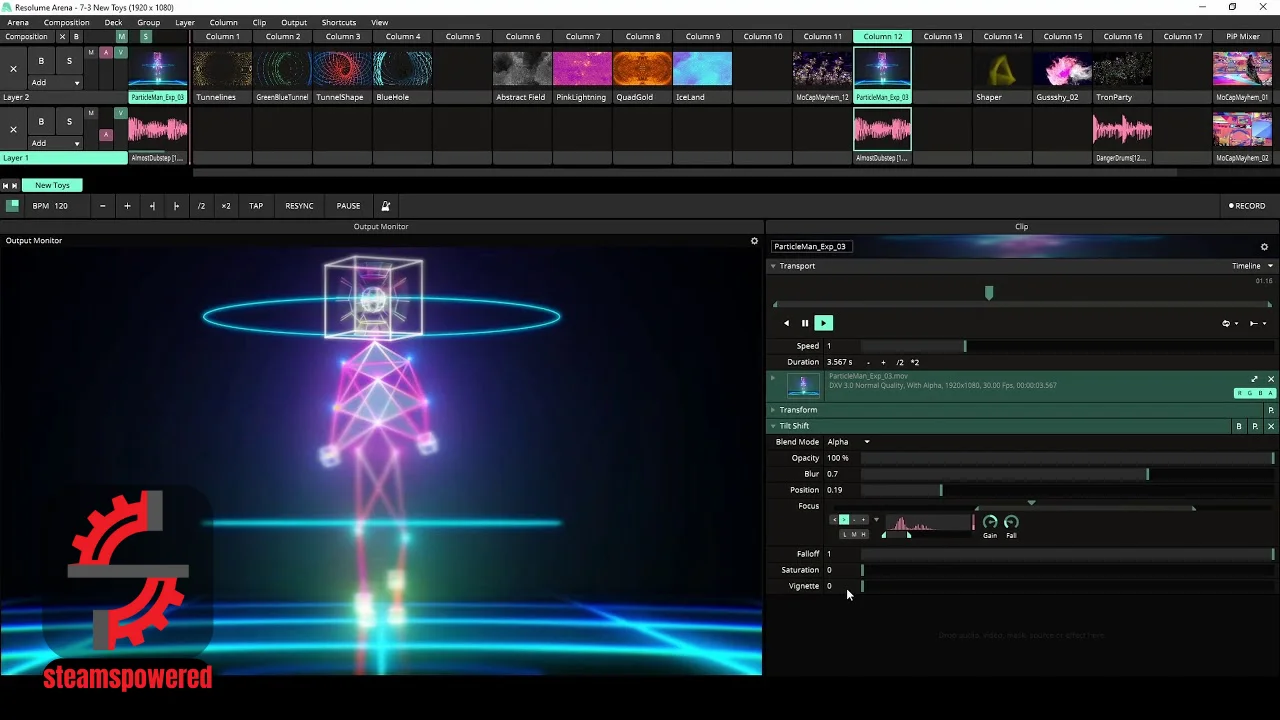Image resolution: width=1280 pixels, height=720 pixels.
Task: Trigger the PinkLightning clip thumbnail
Action: (582, 69)
